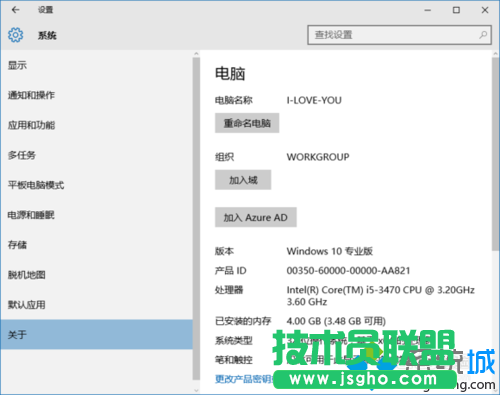Screen dimensions: 500x395
Task: Click the sidebar scrollbar thumb
Action: [196, 218]
